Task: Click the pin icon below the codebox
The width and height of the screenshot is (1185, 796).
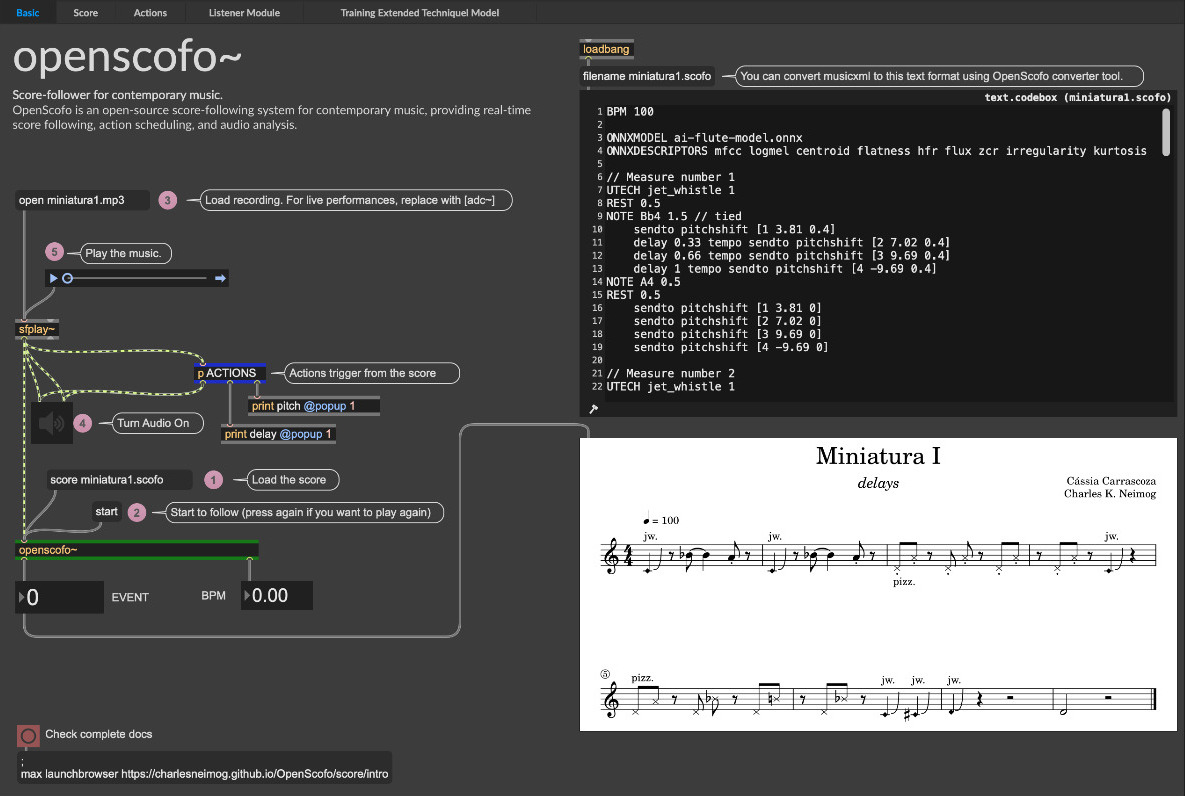Action: [593, 409]
